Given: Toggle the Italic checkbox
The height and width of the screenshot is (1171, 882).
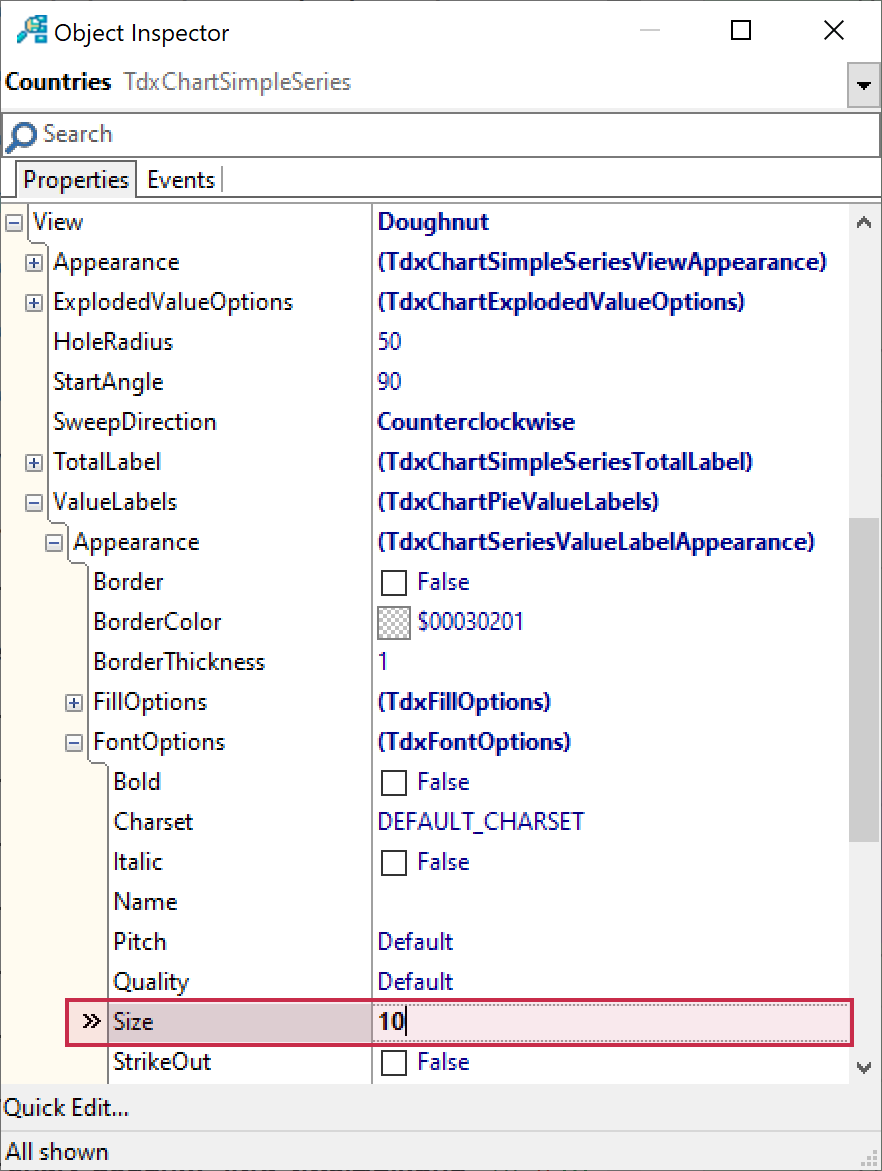Looking at the screenshot, I should pyautogui.click(x=394, y=863).
